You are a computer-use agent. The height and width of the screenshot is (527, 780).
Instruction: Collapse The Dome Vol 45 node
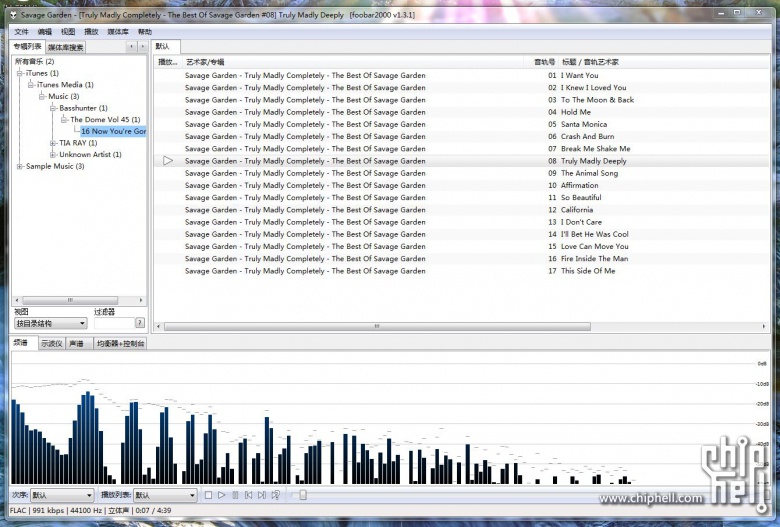point(64,119)
